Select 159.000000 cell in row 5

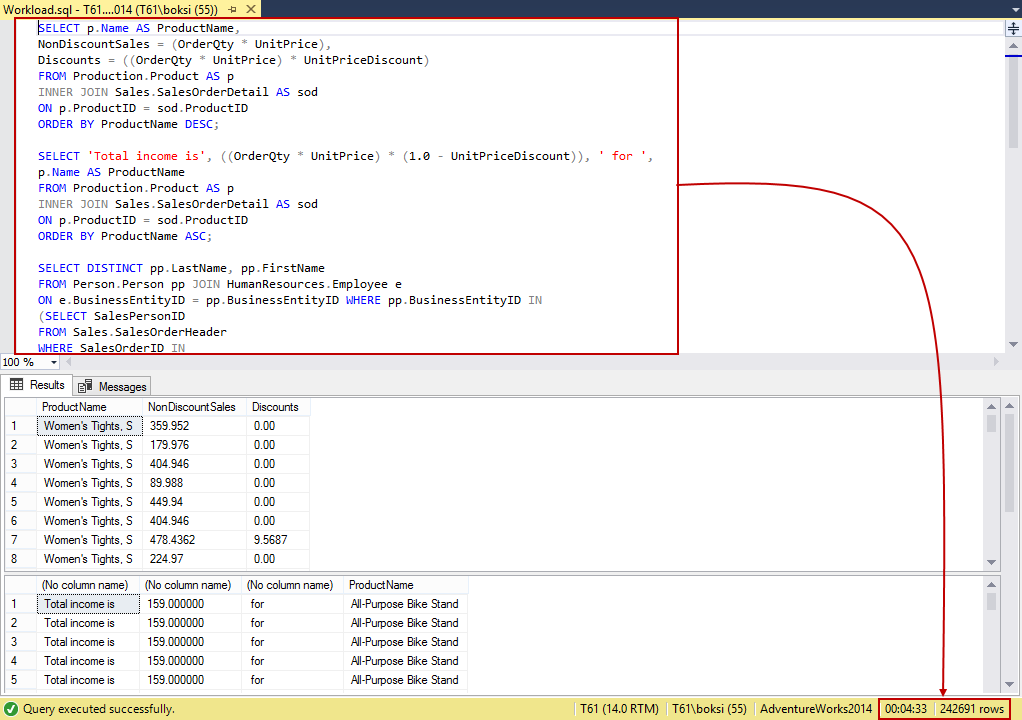tap(191, 680)
